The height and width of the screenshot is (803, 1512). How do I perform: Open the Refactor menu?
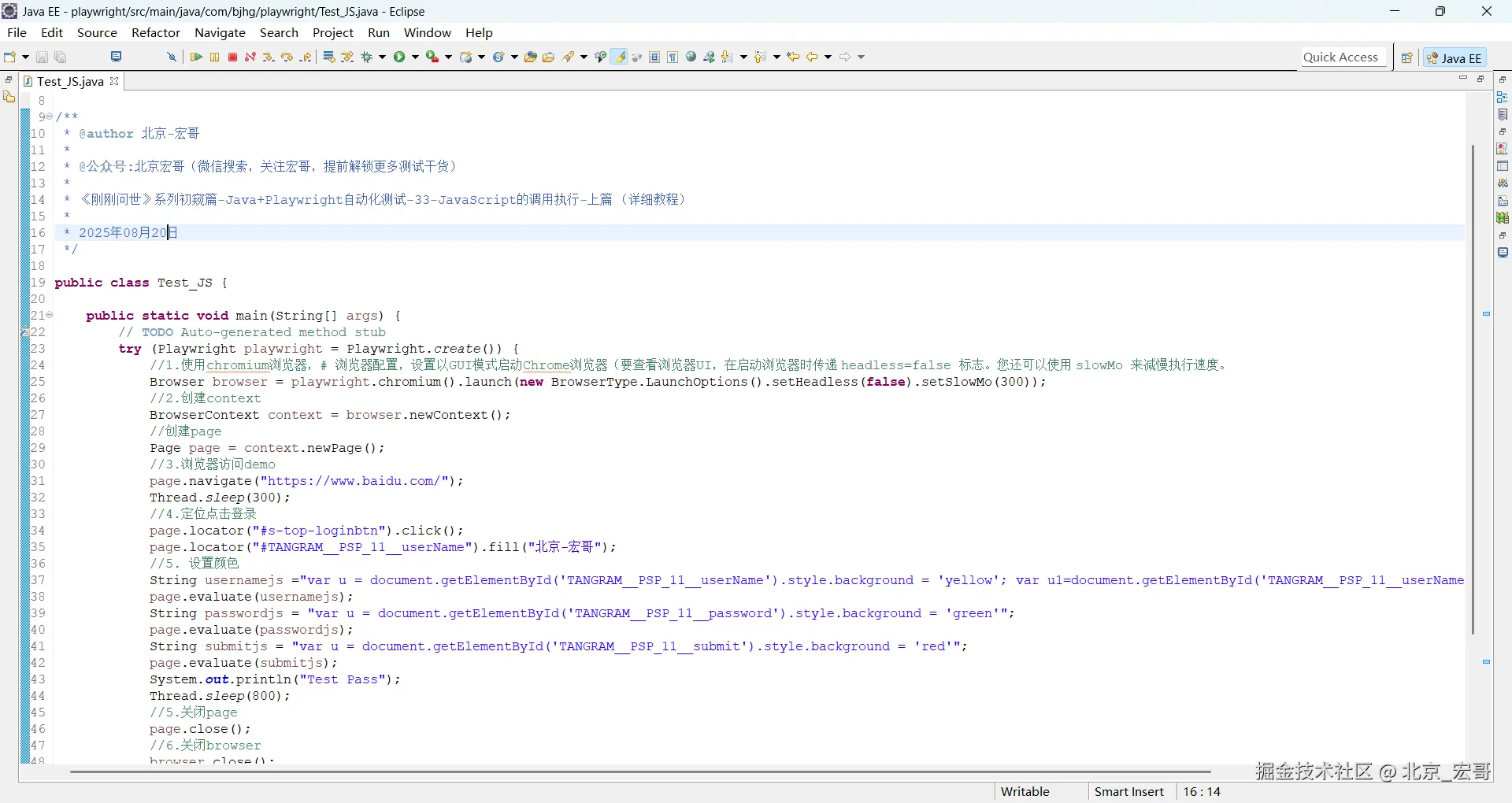point(156,32)
